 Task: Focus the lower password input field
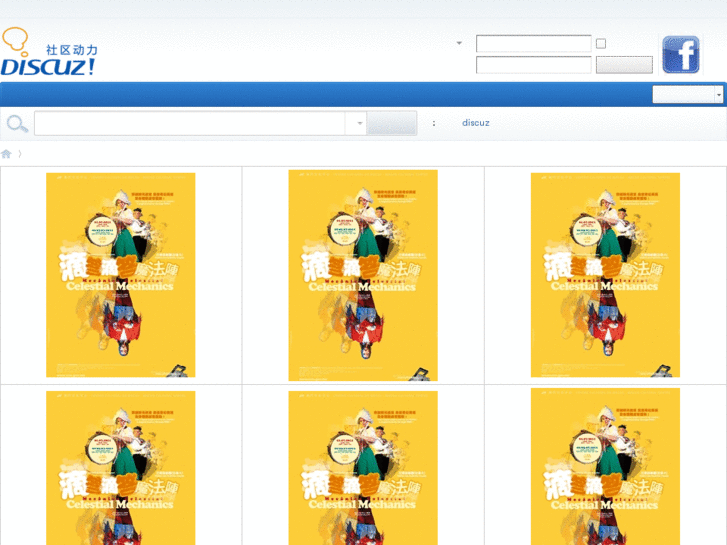pos(533,65)
